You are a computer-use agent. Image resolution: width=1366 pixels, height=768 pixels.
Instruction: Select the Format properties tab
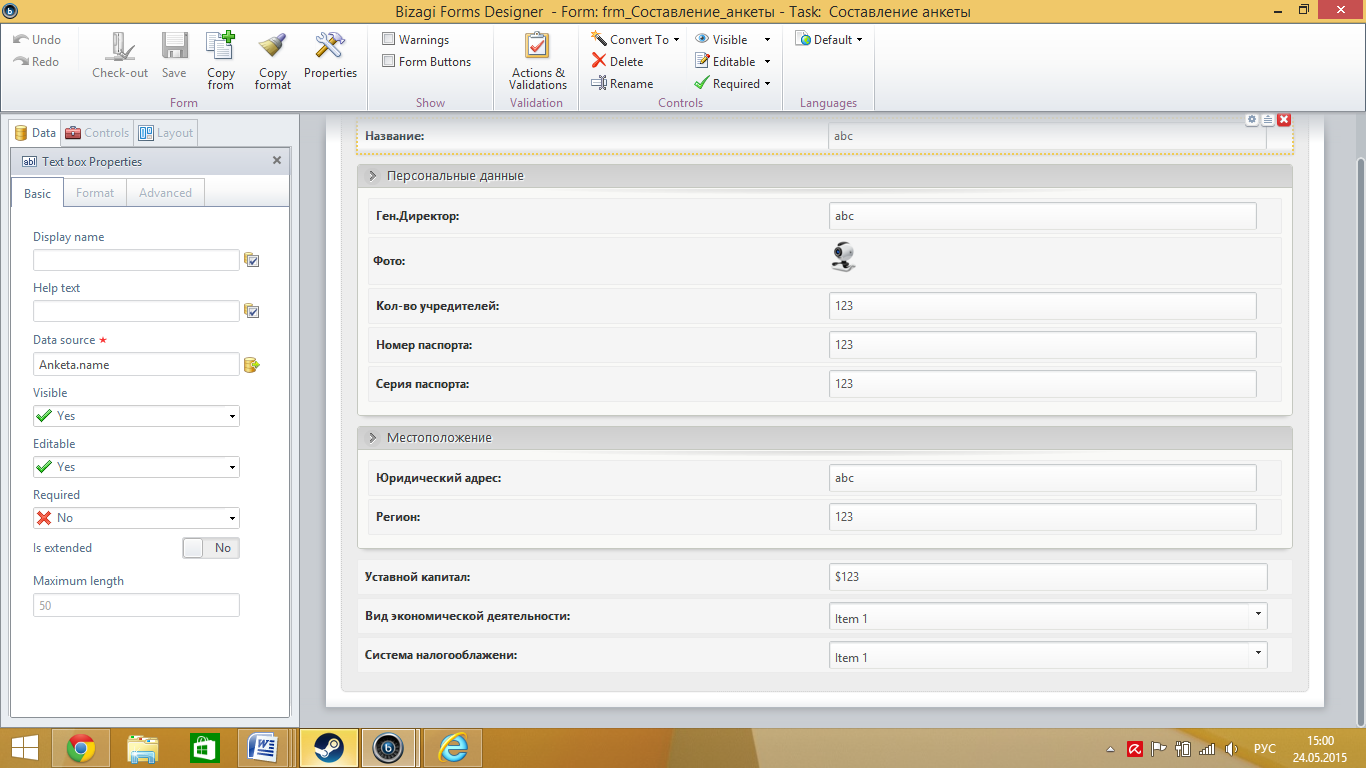click(x=95, y=193)
